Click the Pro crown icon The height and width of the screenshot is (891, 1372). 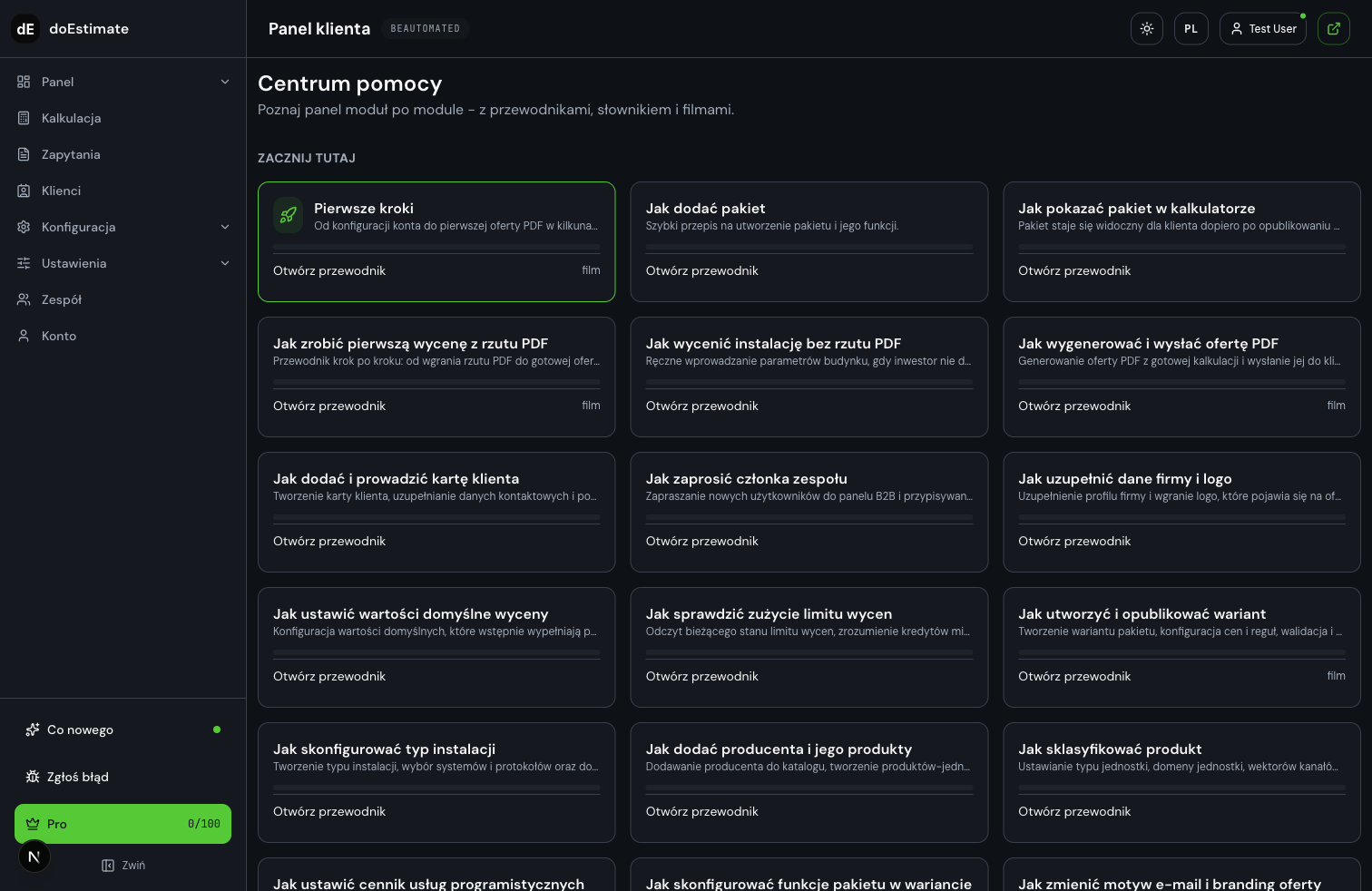[x=33, y=824]
